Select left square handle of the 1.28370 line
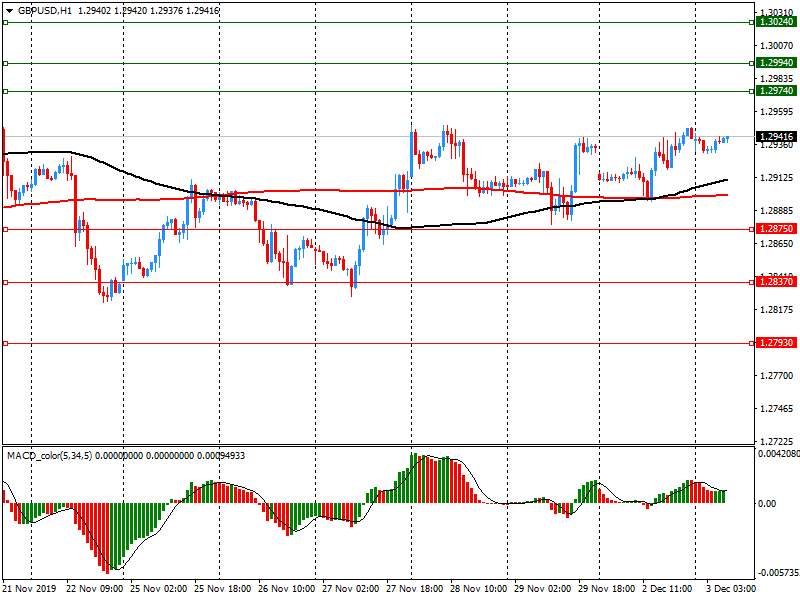This screenshot has height=600, width=800. click(x=5, y=283)
